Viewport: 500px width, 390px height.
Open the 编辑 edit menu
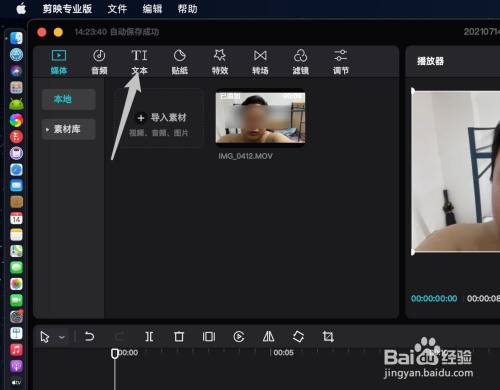tap(152, 9)
